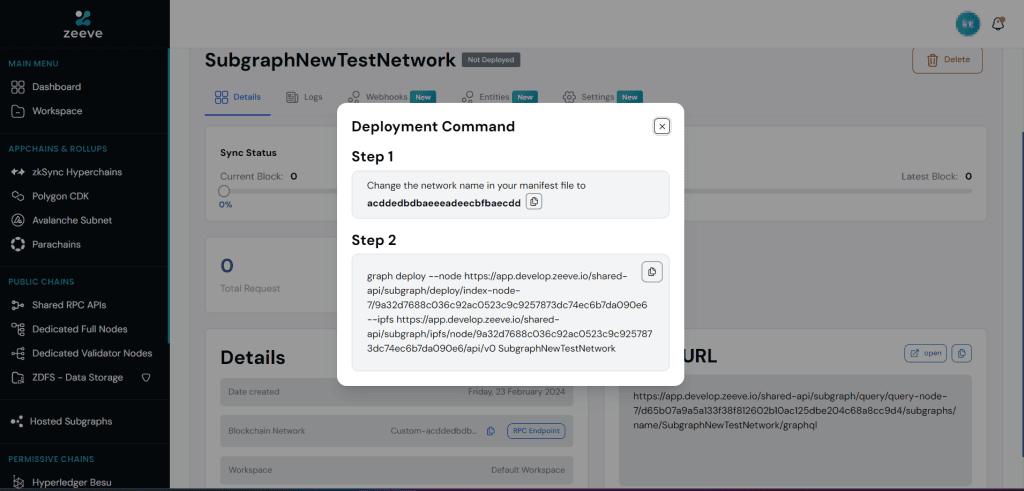Open Polygon CDK
Viewport: 1024px width, 491px height.
tap(63, 196)
